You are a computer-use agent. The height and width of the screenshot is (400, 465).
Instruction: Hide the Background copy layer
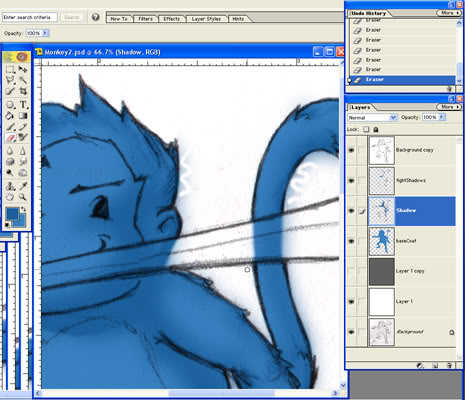[351, 150]
